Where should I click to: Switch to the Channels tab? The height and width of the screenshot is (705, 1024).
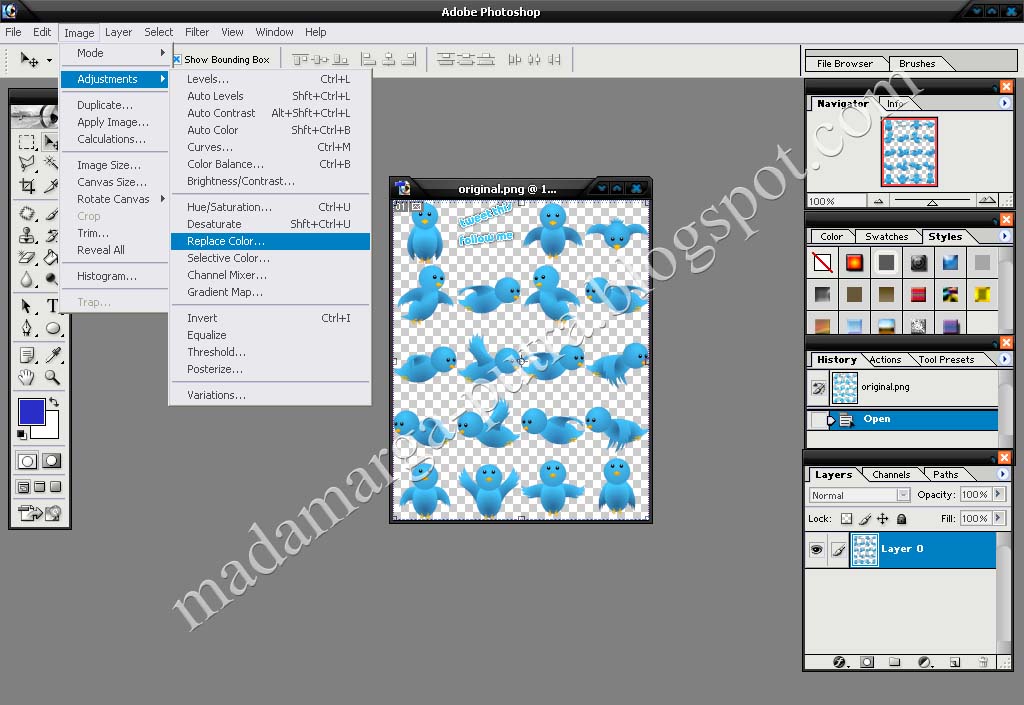coord(891,475)
